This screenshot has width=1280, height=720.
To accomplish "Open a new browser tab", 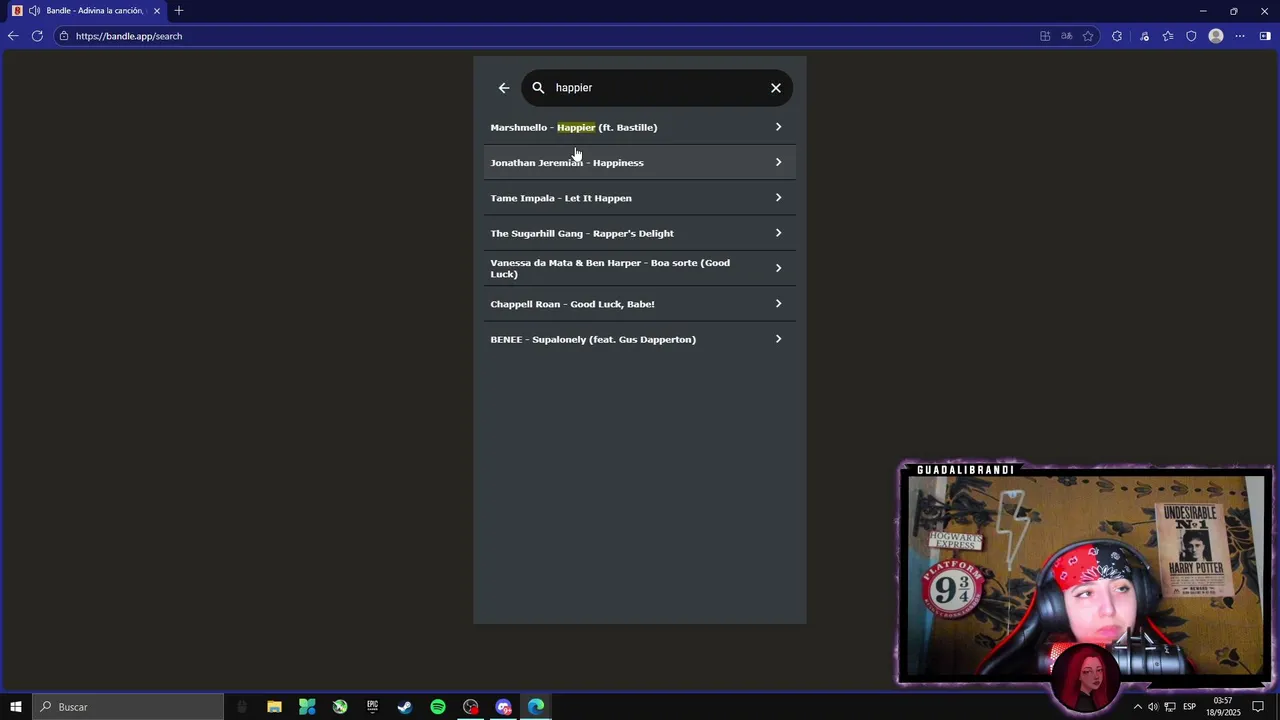I will (179, 11).
